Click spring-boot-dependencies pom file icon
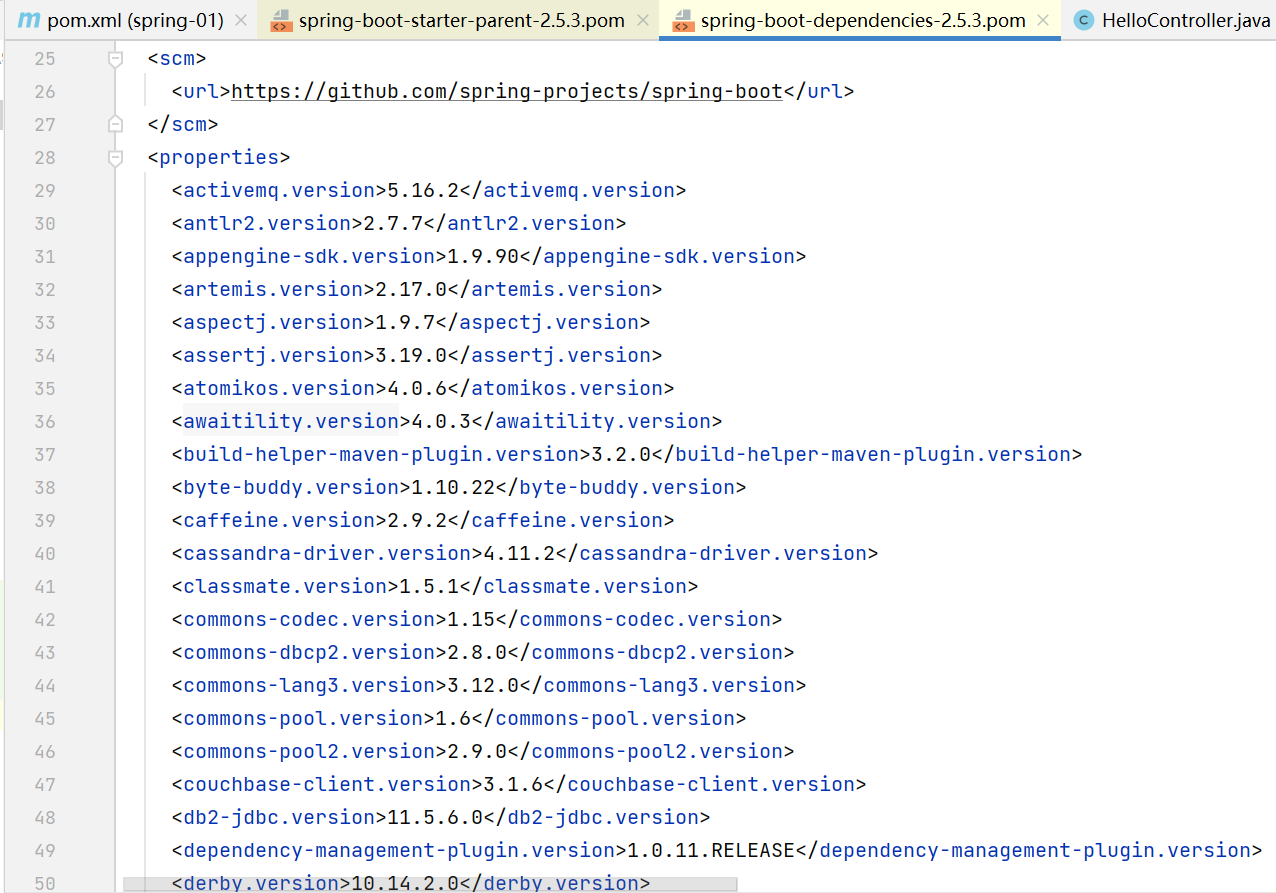This screenshot has width=1276, height=893. [x=682, y=20]
